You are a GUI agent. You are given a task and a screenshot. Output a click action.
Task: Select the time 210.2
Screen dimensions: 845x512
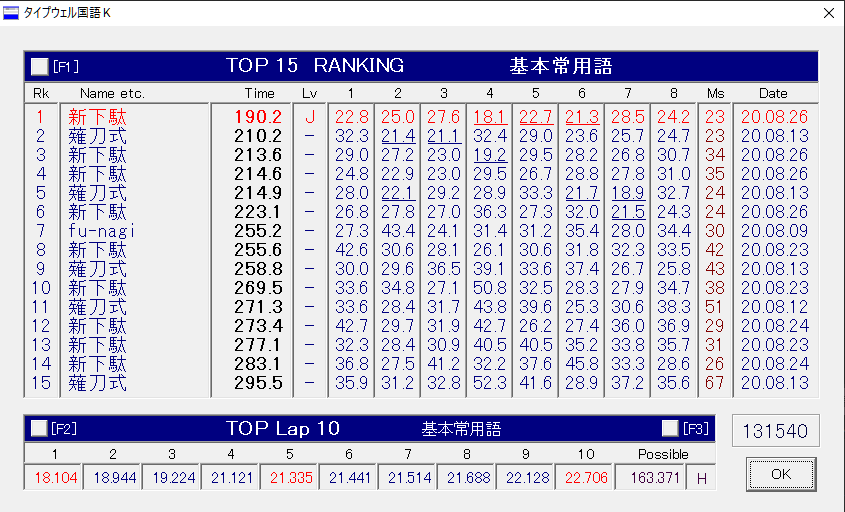[258, 136]
